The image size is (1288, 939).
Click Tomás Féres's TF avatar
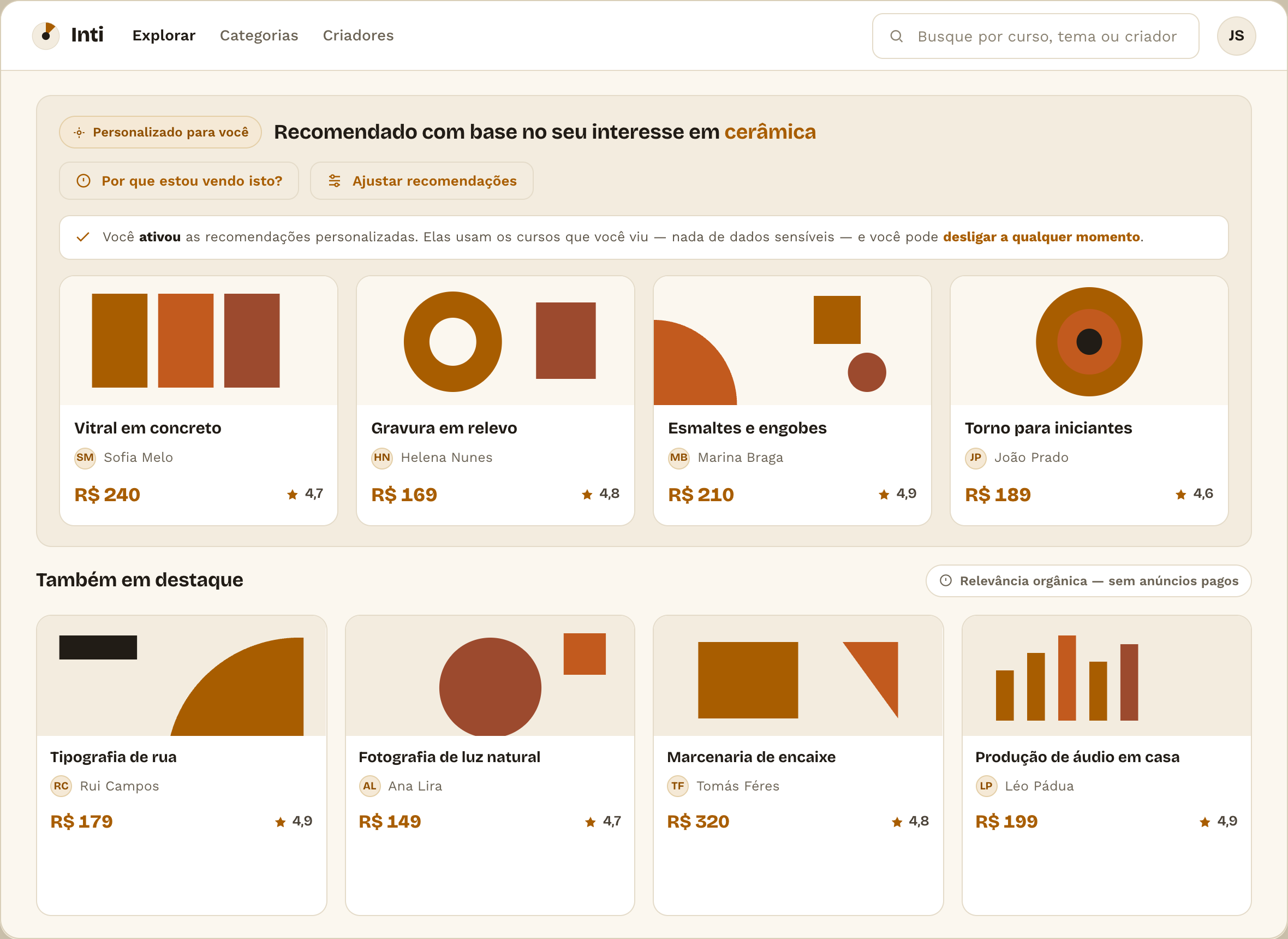(x=678, y=787)
